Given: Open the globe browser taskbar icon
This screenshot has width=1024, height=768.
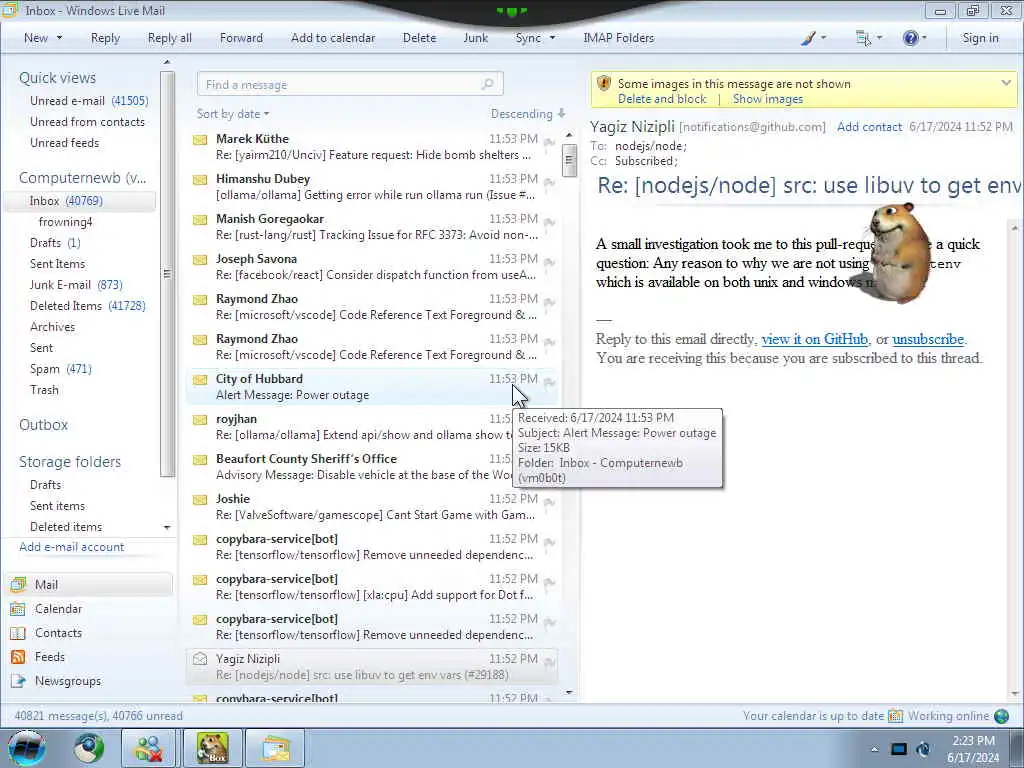Looking at the screenshot, I should point(89,748).
